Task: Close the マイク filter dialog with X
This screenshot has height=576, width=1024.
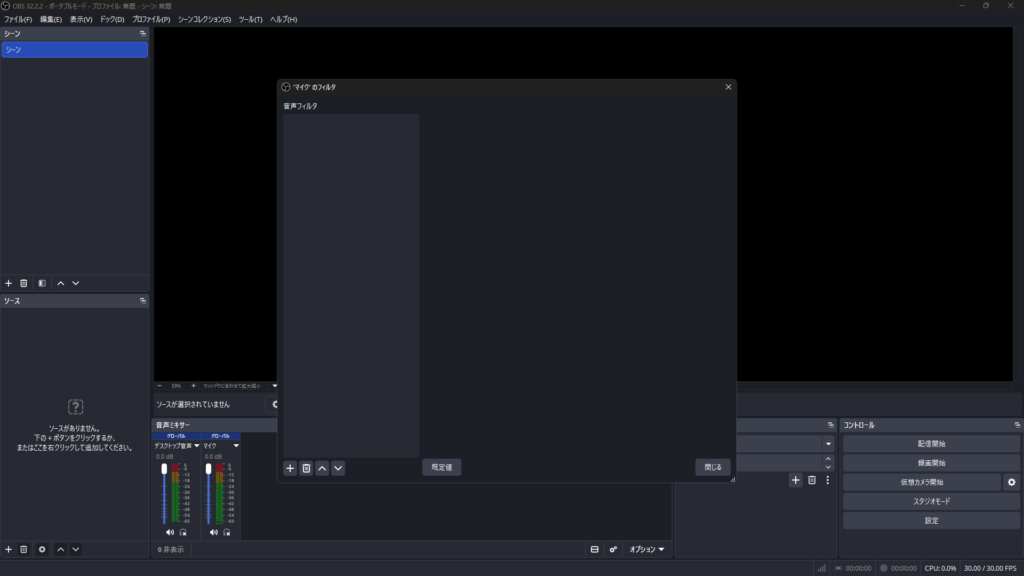Action: point(728,87)
